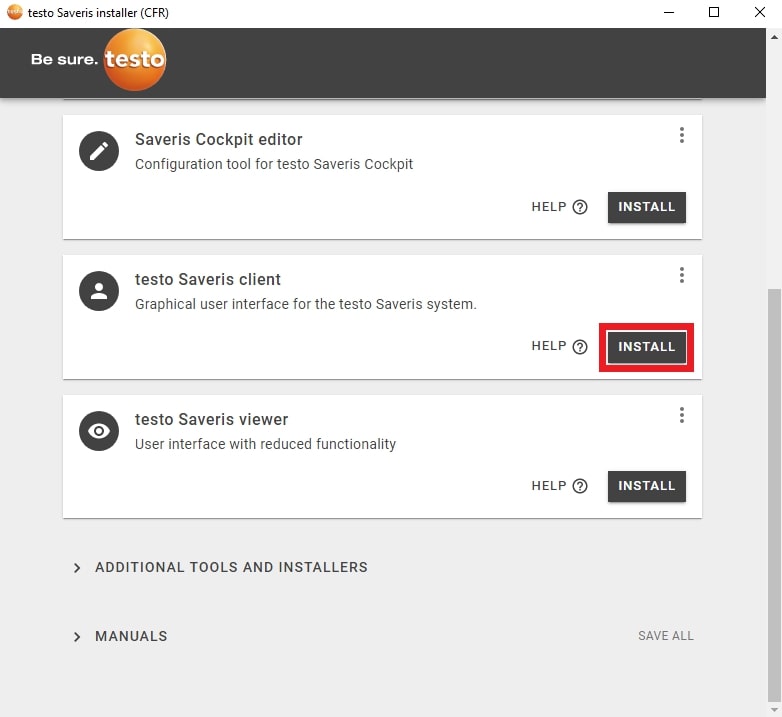
Task: Click the pencil icon for Saveris Cockpit editor
Action: pyautogui.click(x=99, y=151)
